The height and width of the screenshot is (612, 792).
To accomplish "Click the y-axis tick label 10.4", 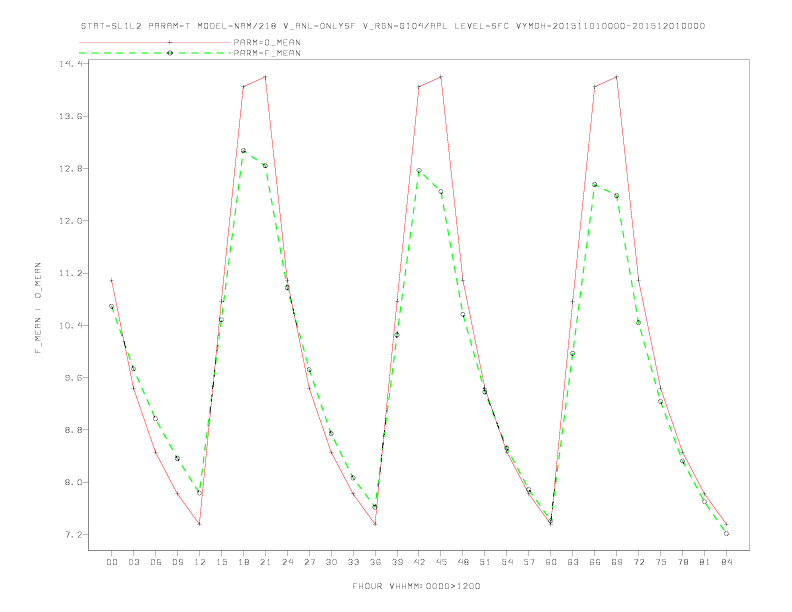I will coord(70,325).
